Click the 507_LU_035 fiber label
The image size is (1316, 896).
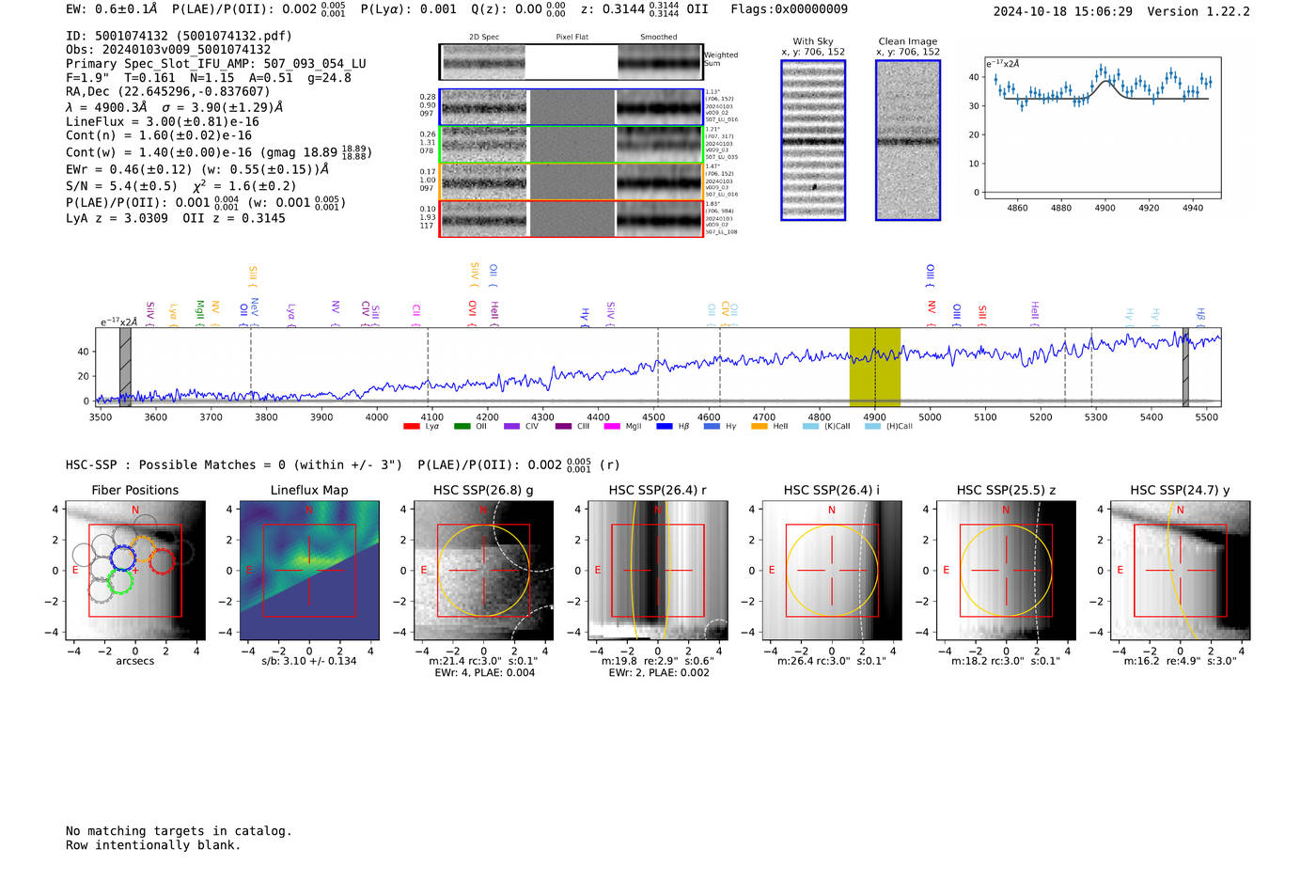coord(722,157)
